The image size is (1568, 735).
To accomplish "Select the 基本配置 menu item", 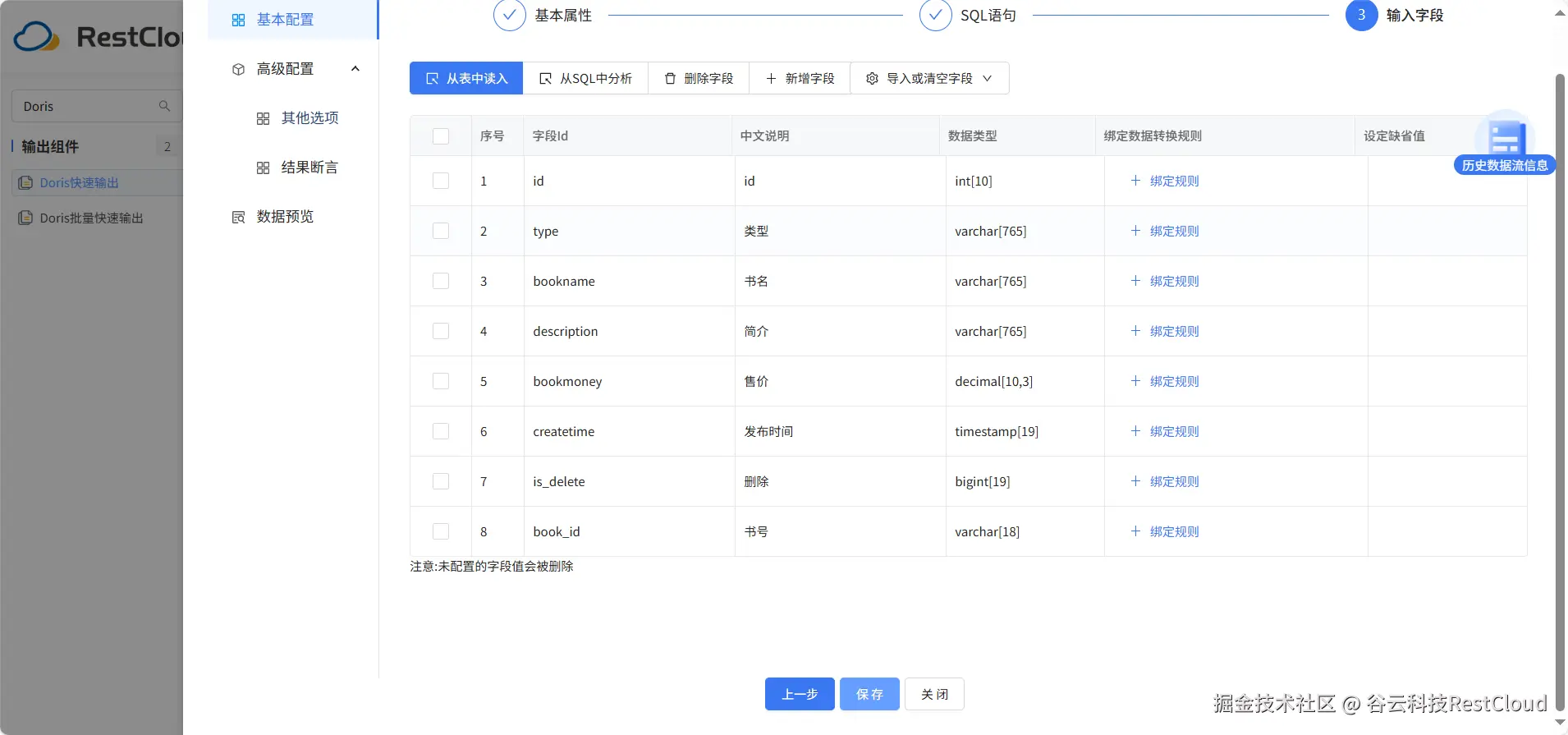I will pyautogui.click(x=293, y=20).
